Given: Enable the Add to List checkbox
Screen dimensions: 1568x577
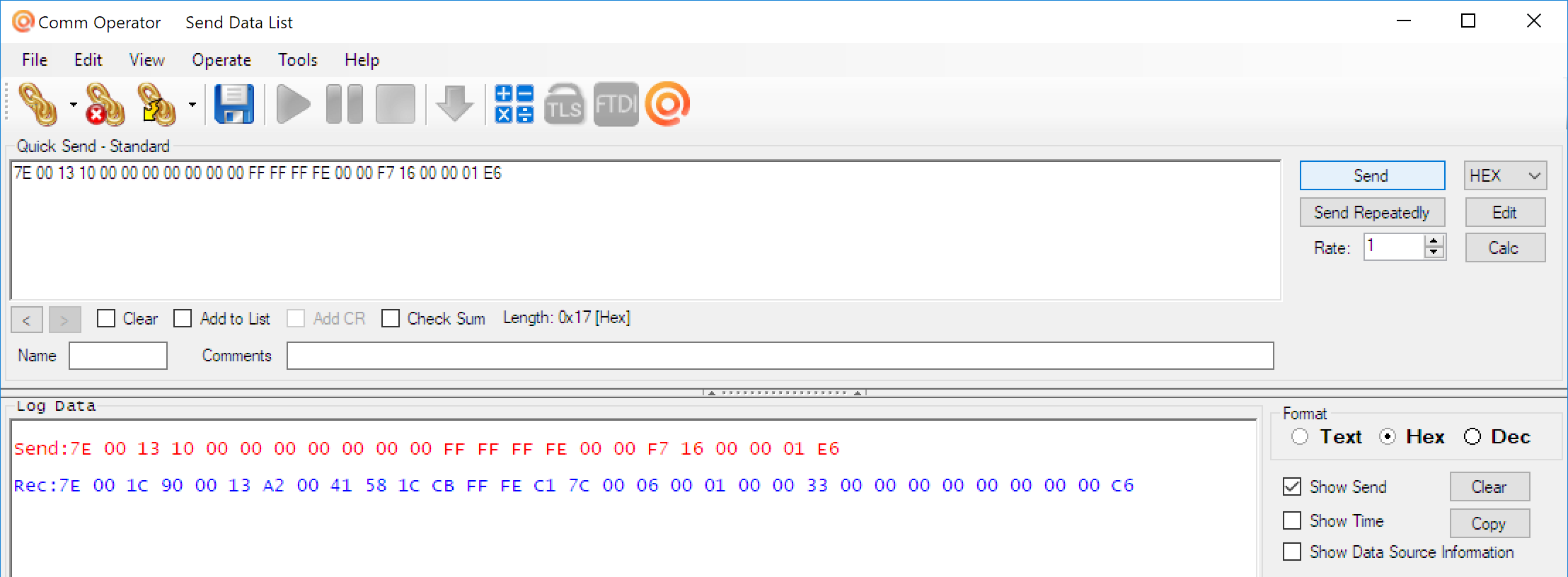Looking at the screenshot, I should tap(183, 319).
